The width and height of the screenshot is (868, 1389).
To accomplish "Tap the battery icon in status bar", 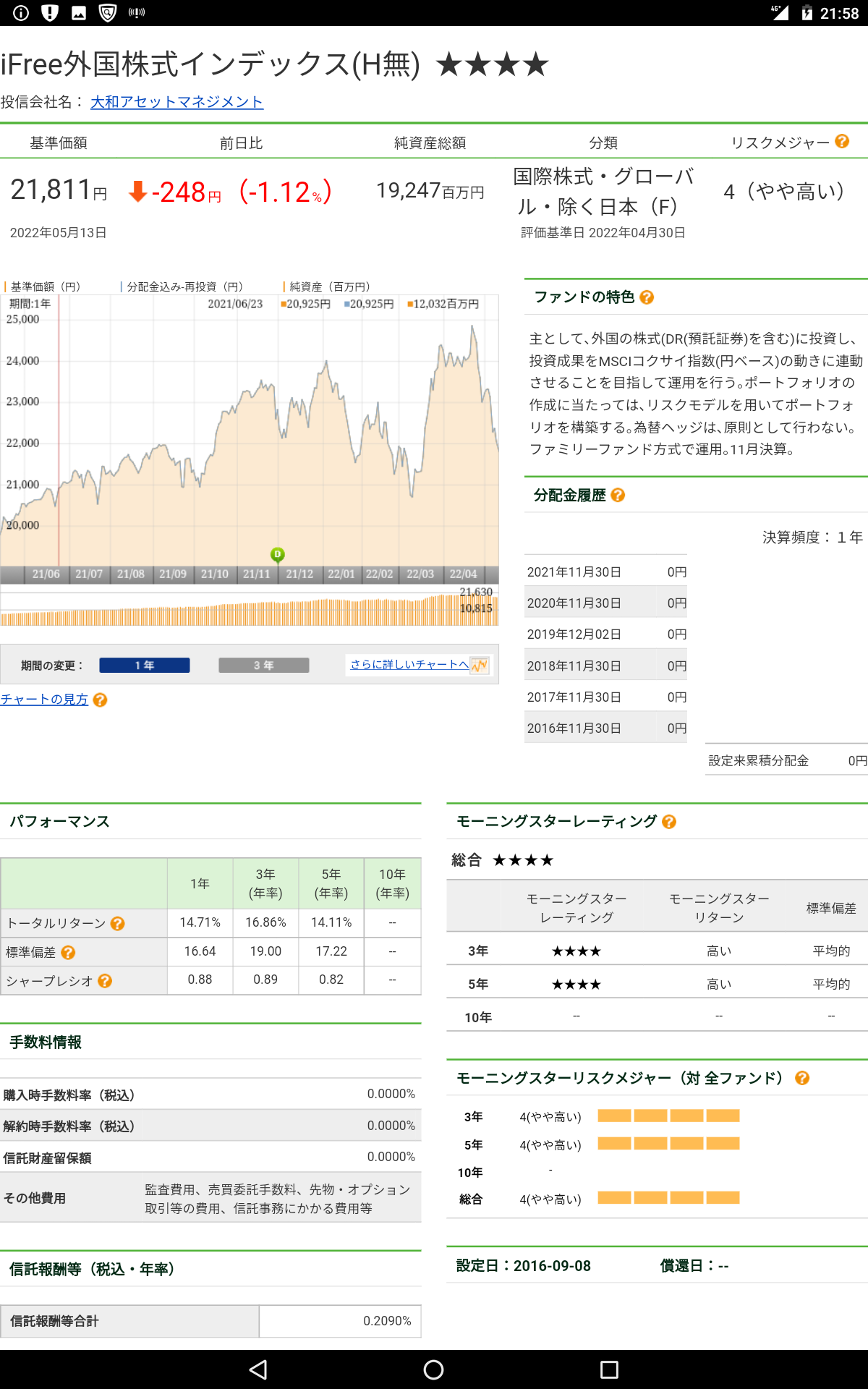I will click(x=807, y=12).
